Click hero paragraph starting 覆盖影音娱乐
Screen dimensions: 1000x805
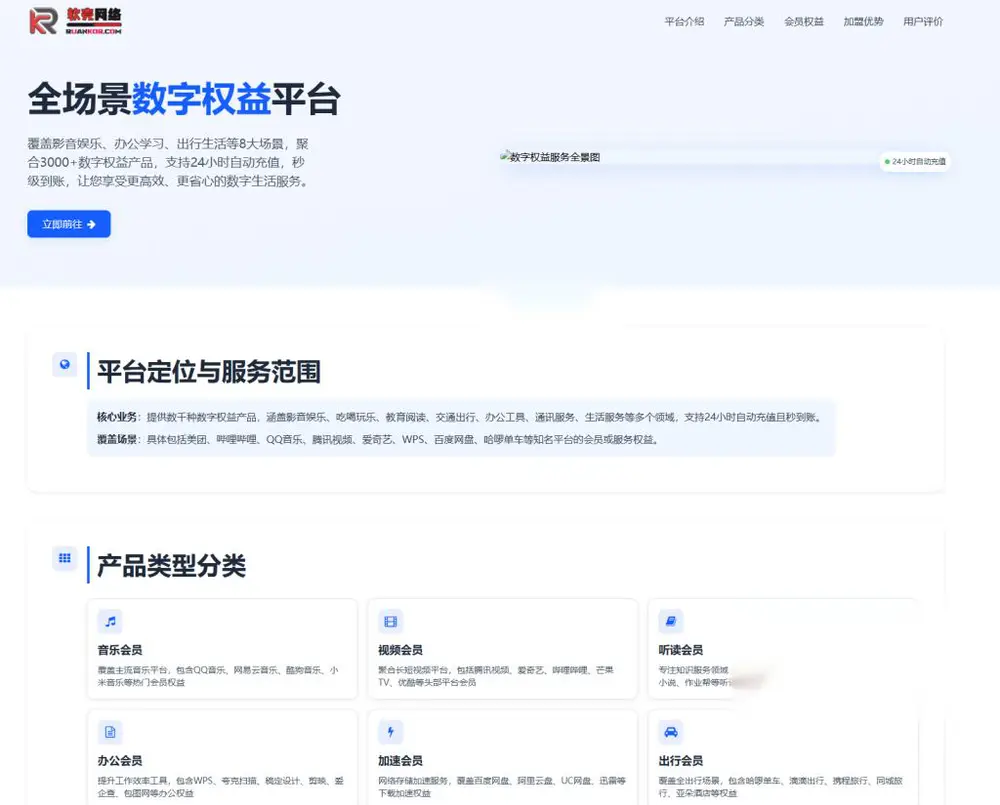169,163
